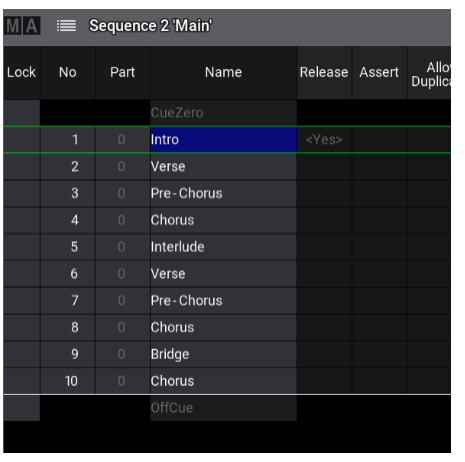Open the sequence sheet list icon menu
This screenshot has width=465, height=462.
[66, 26]
